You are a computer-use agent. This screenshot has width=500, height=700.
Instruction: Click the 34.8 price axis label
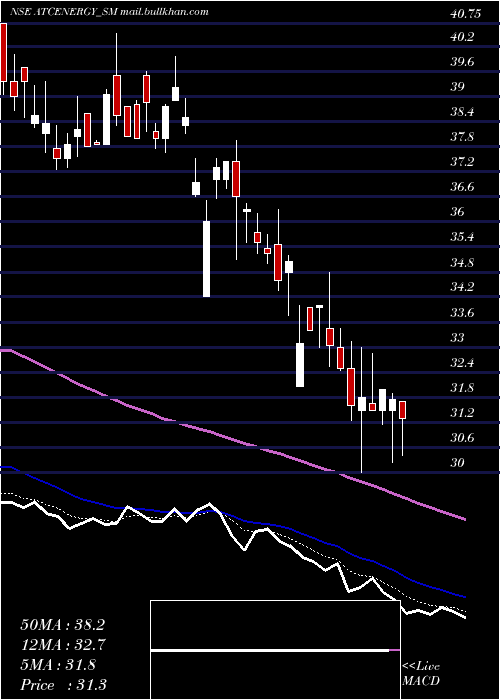coord(462,262)
